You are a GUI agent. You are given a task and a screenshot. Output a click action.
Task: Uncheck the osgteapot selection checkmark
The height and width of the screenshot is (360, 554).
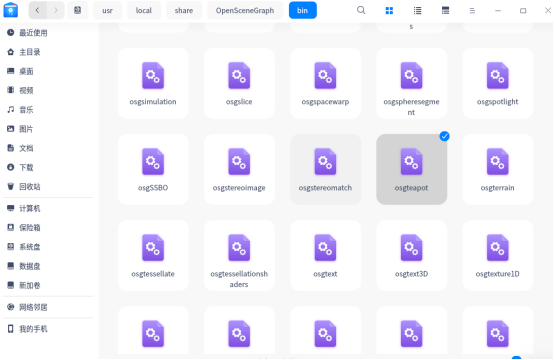pyautogui.click(x=444, y=136)
